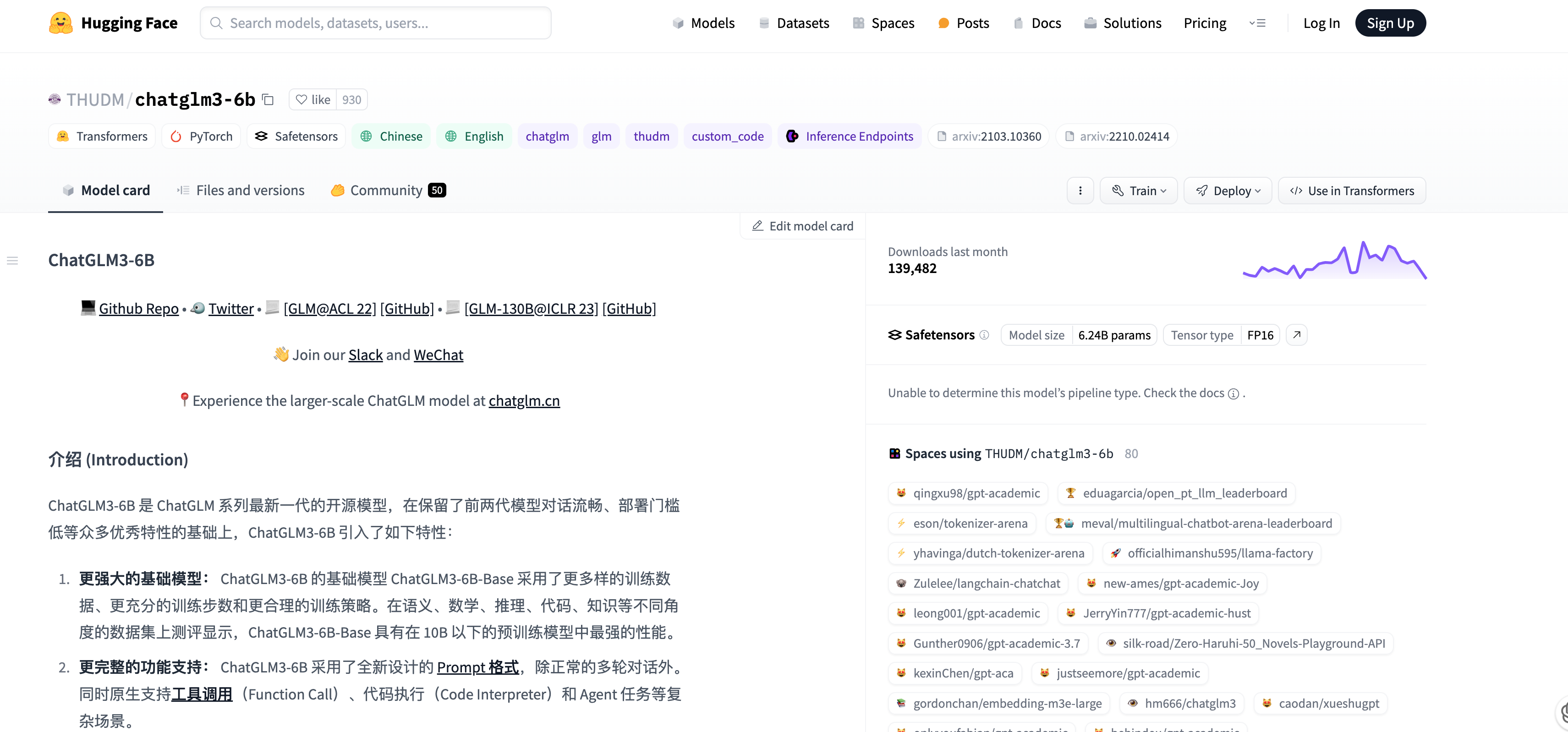Open arxiv:2210.02414 paper tag
1568x732 pixels.
[1117, 137]
